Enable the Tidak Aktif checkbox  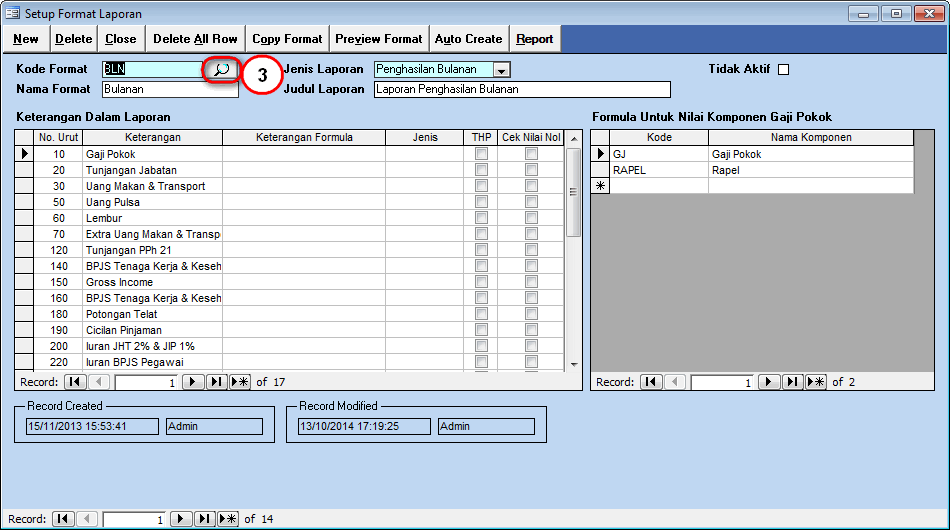tap(784, 69)
